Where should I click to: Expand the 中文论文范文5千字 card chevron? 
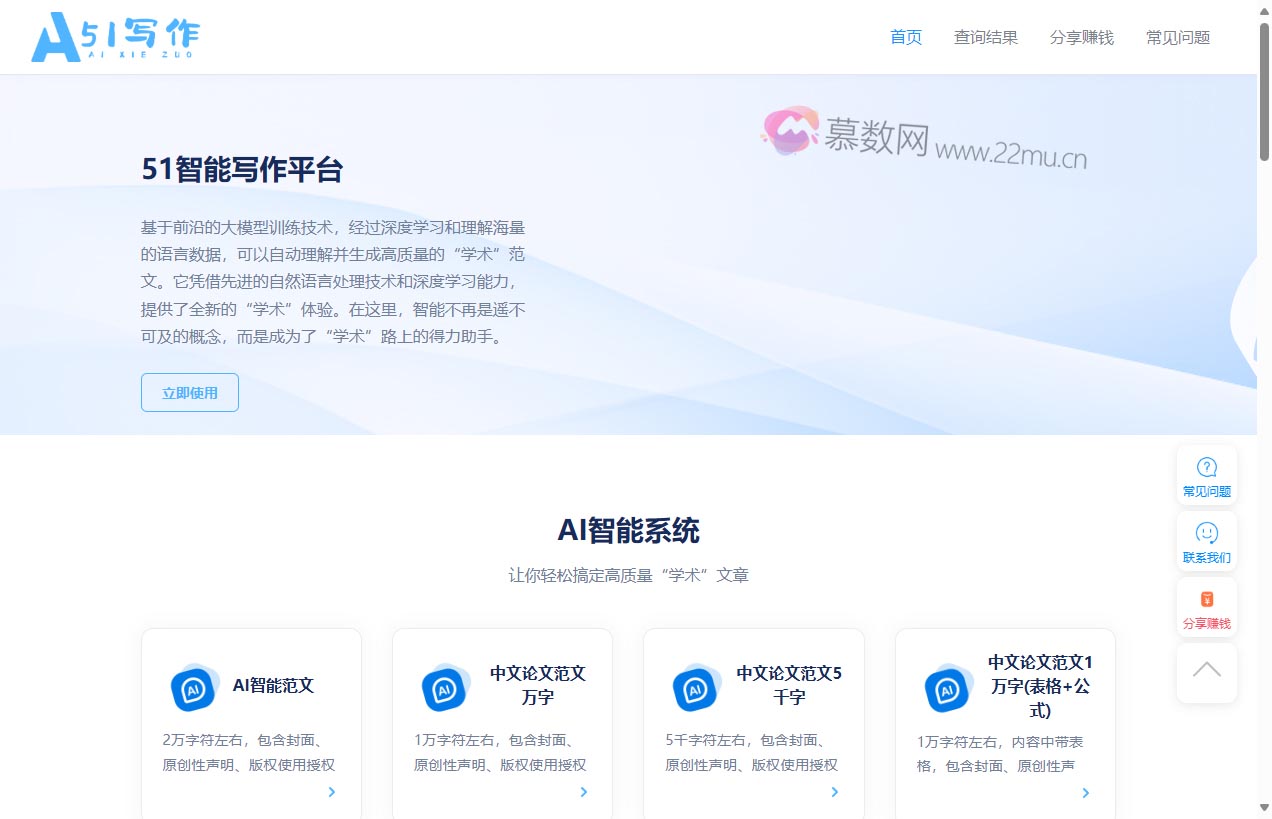pyautogui.click(x=835, y=792)
